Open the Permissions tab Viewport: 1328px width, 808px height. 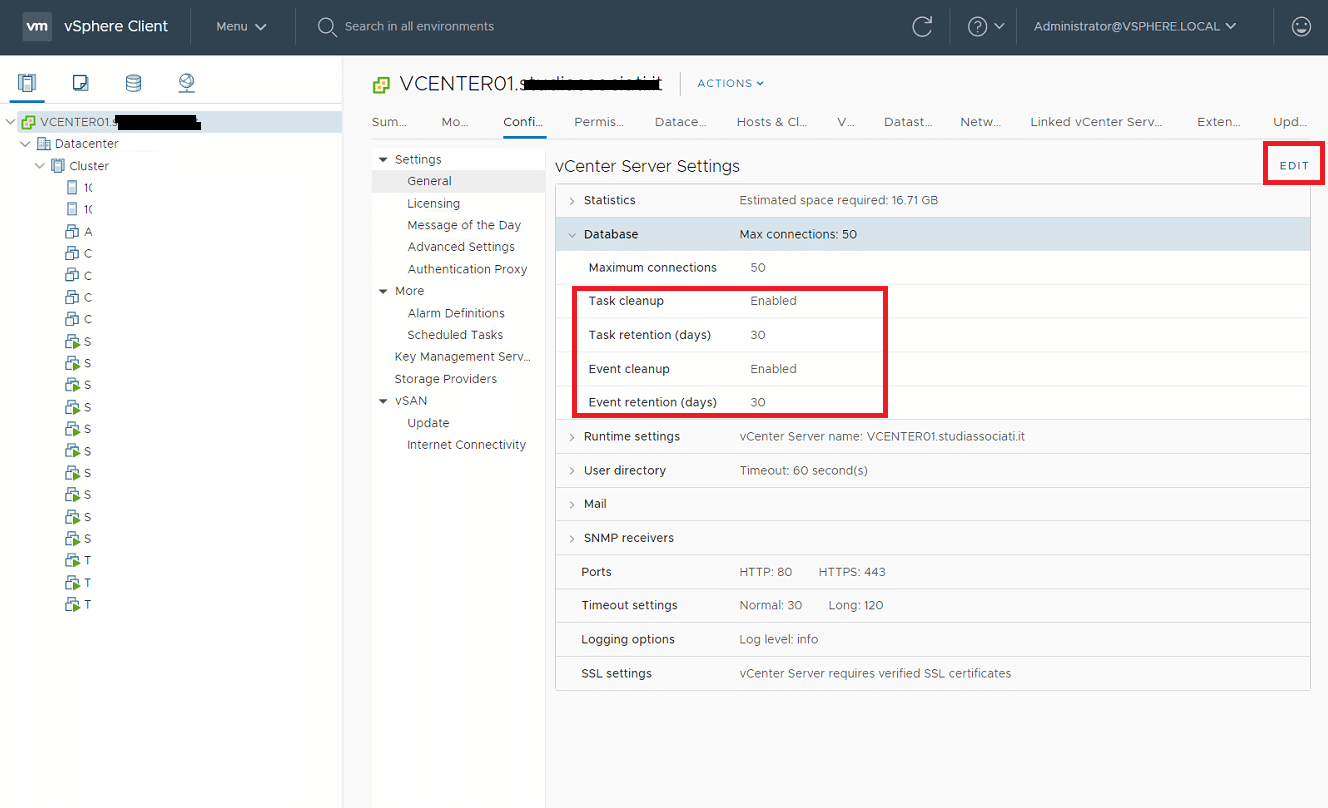coord(599,122)
